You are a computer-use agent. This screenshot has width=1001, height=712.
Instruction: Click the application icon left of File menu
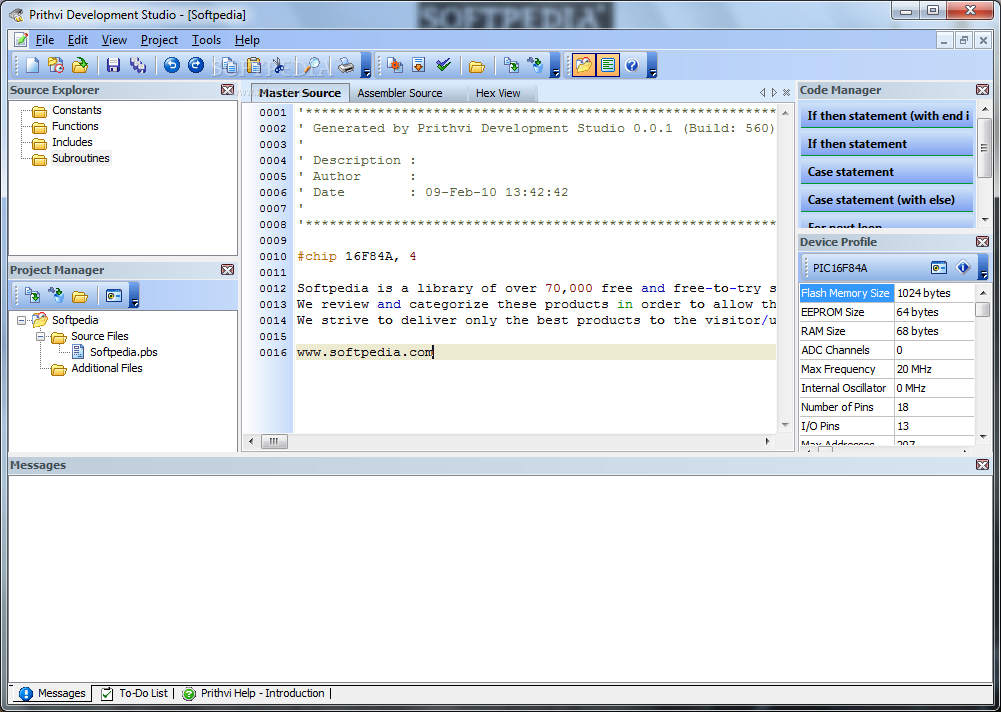[x=21, y=40]
